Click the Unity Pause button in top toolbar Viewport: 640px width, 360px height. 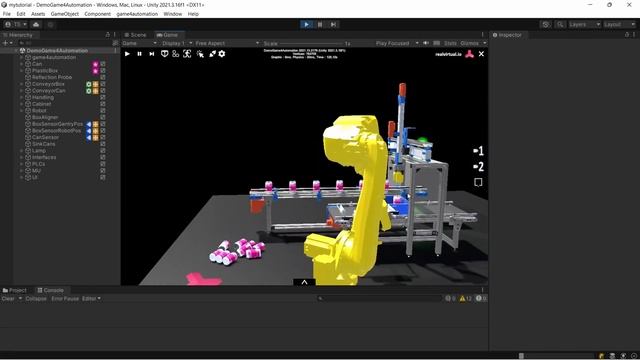[x=320, y=24]
